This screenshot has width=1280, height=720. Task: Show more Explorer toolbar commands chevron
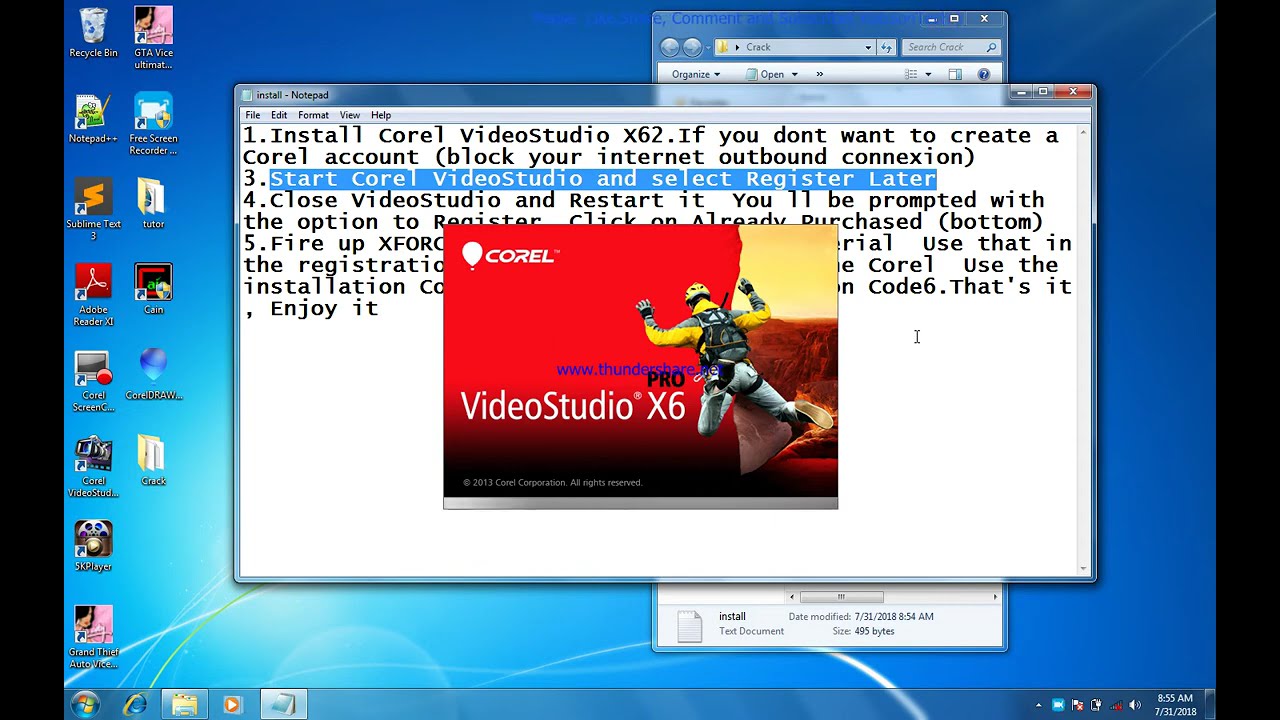pos(819,74)
